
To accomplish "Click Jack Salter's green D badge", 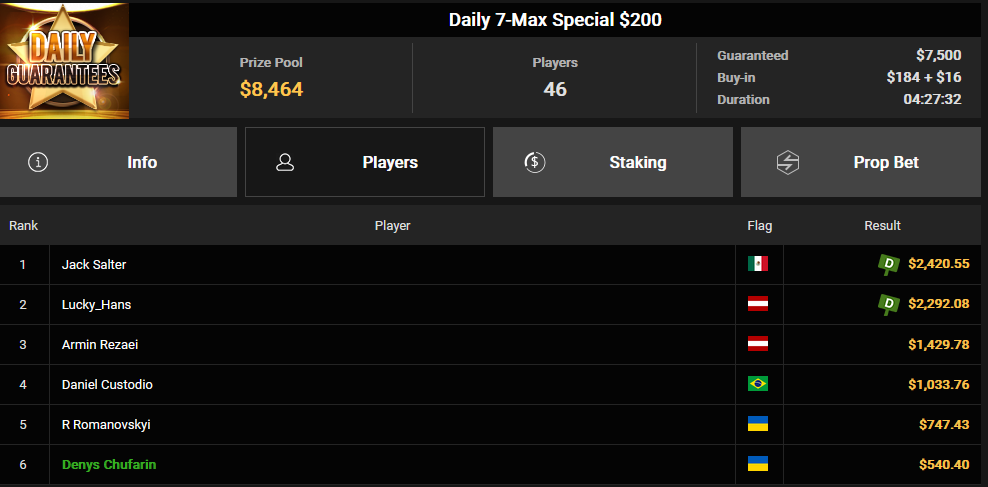I will (x=889, y=265).
